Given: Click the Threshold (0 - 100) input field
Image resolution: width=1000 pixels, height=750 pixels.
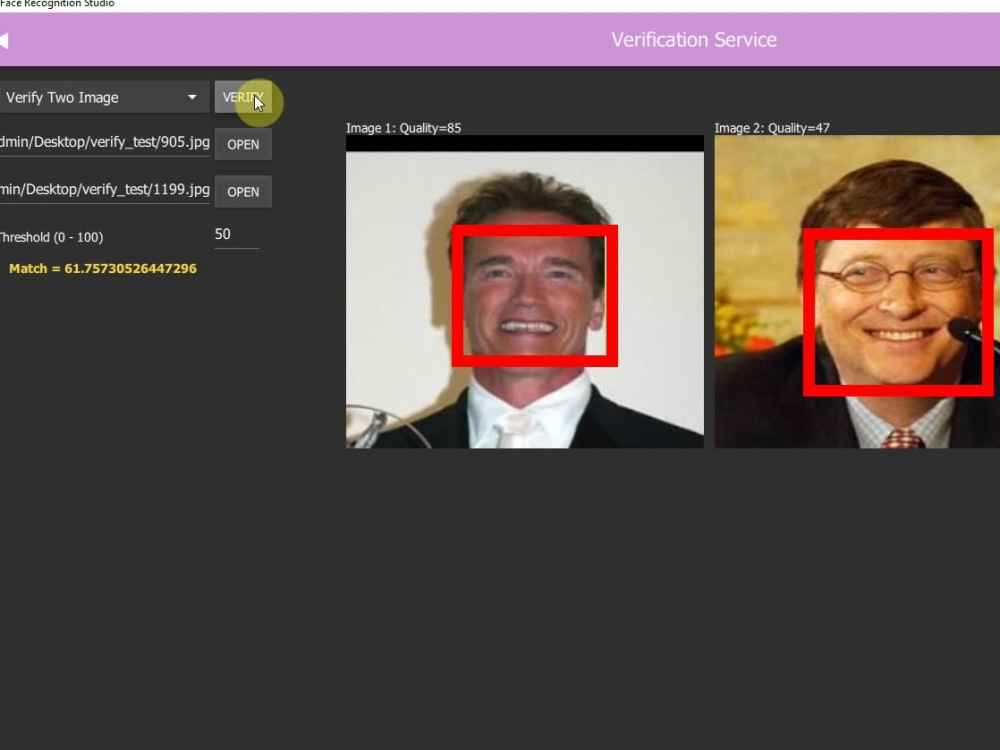Looking at the screenshot, I should point(237,233).
